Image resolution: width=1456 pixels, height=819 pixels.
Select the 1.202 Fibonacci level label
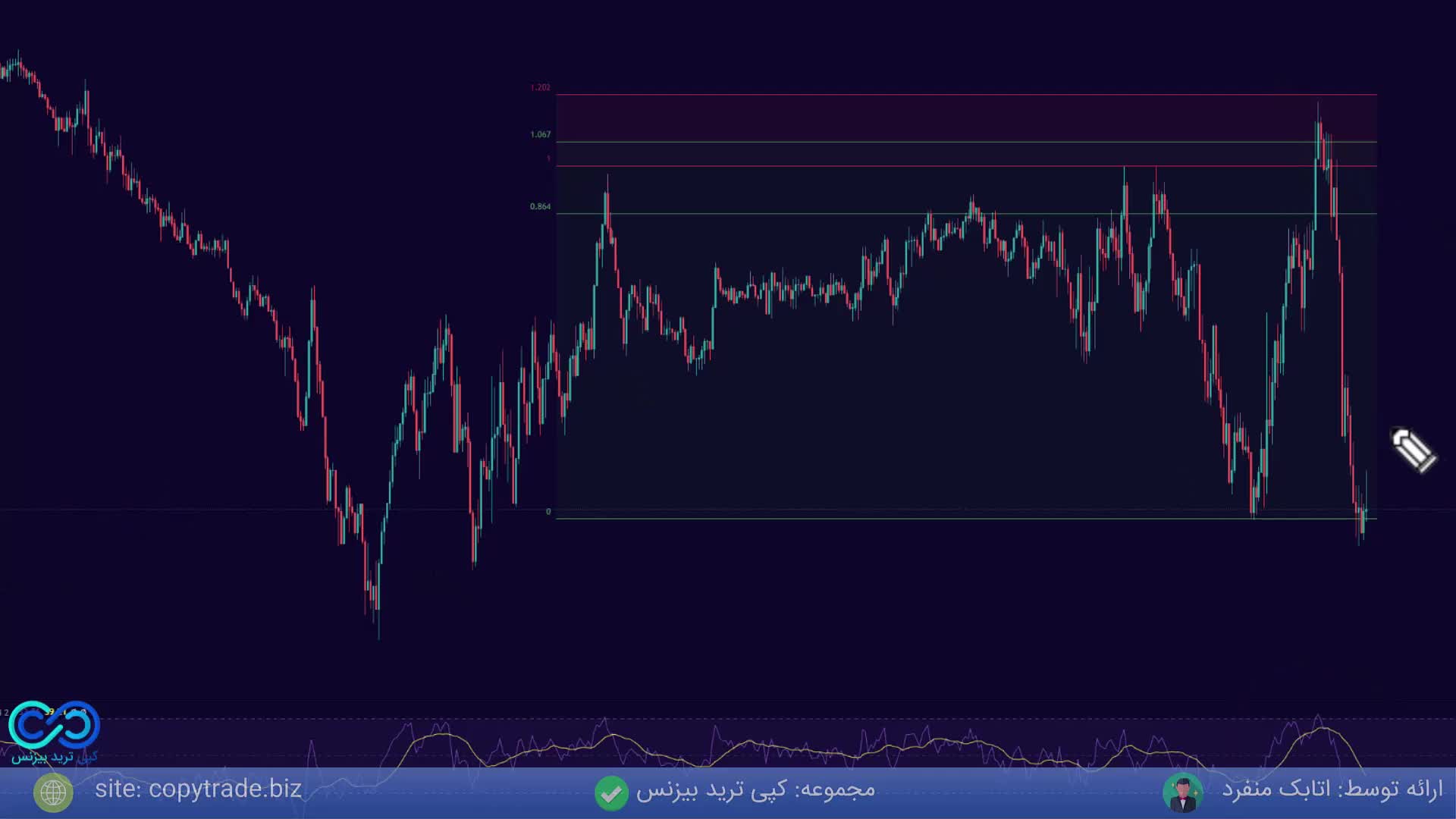(x=540, y=88)
